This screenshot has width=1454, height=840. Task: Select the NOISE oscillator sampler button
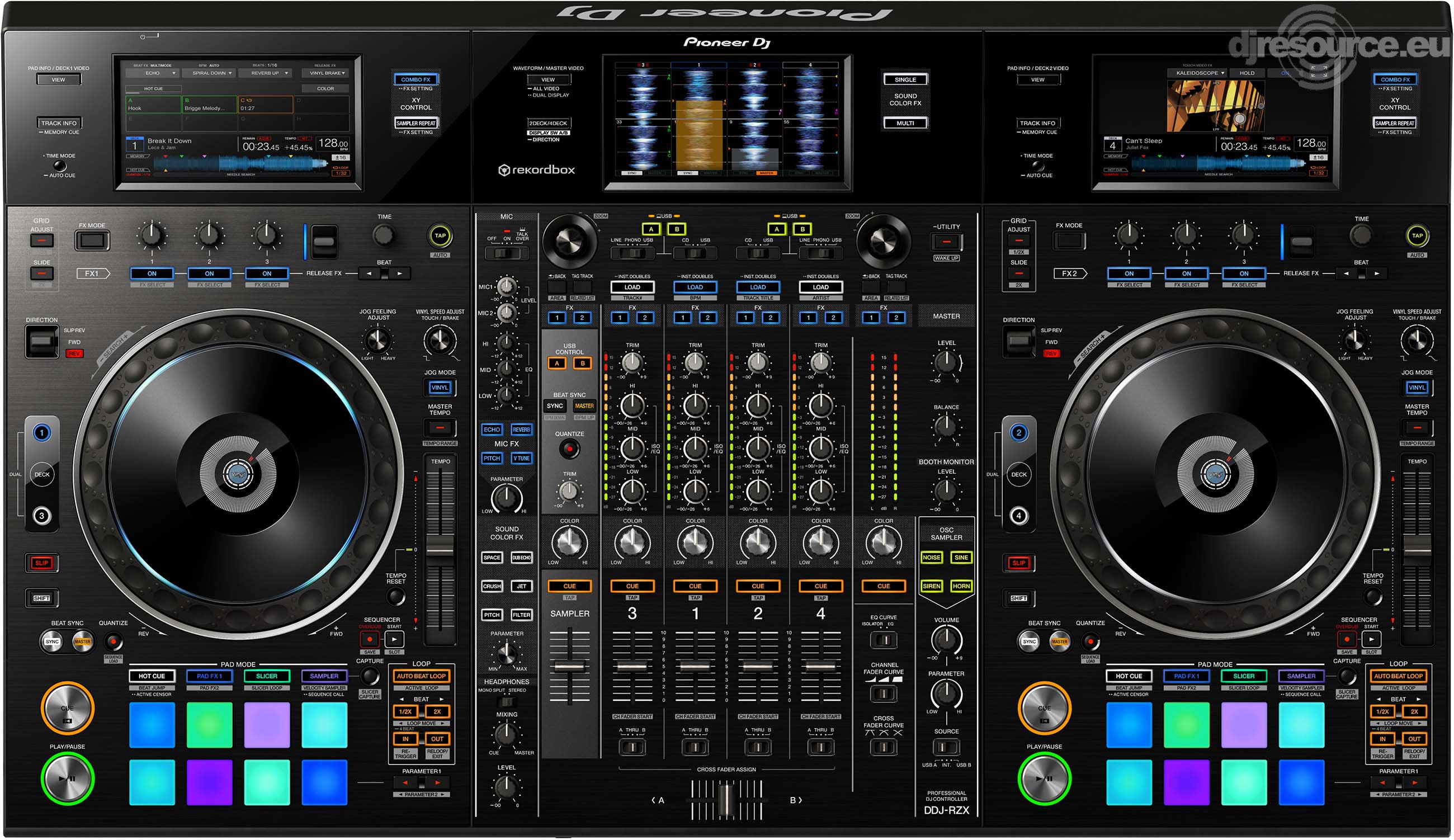(932, 558)
